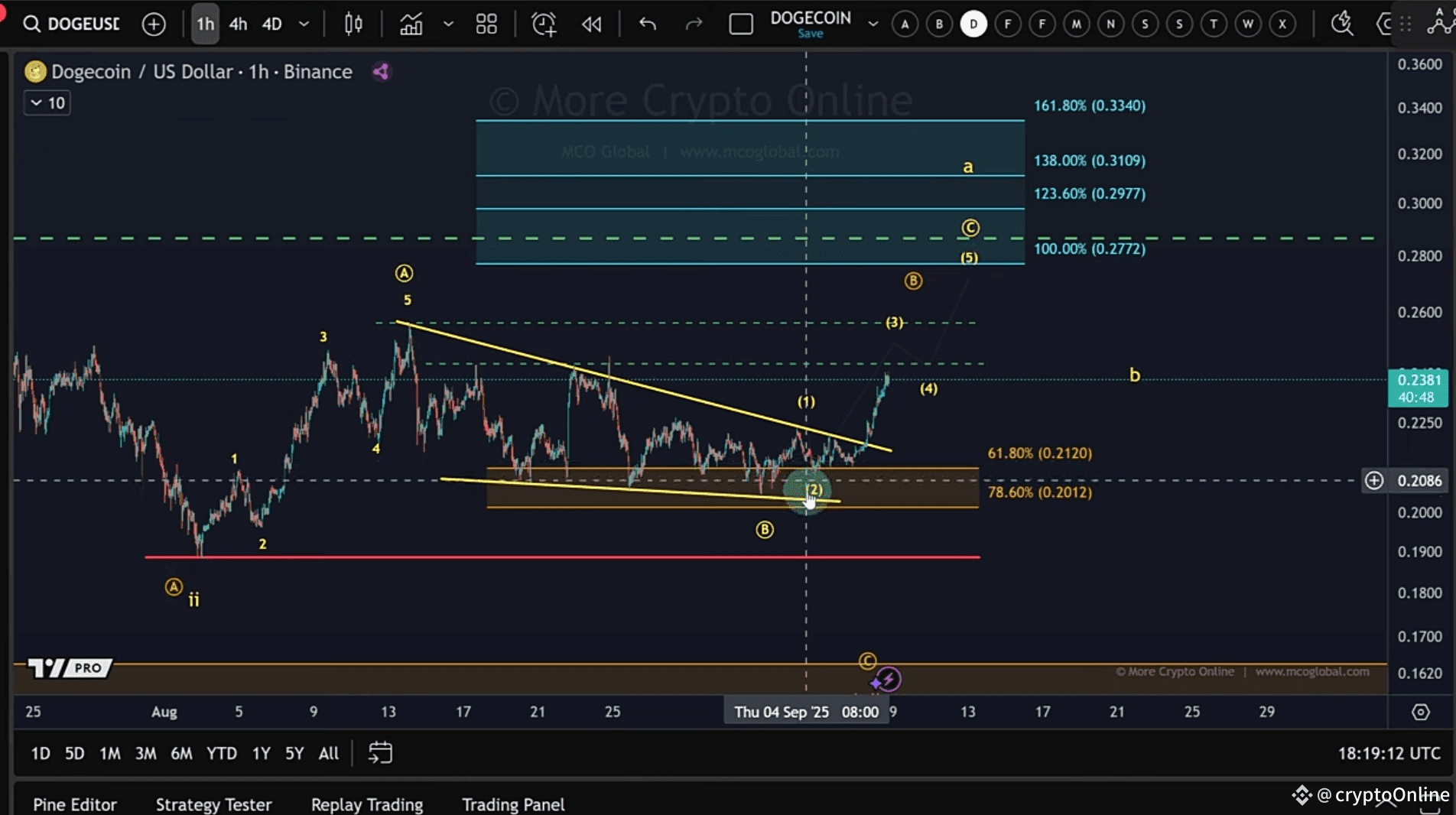Select the circled B layout button
Screen dimensions: 1456x815
coord(939,24)
